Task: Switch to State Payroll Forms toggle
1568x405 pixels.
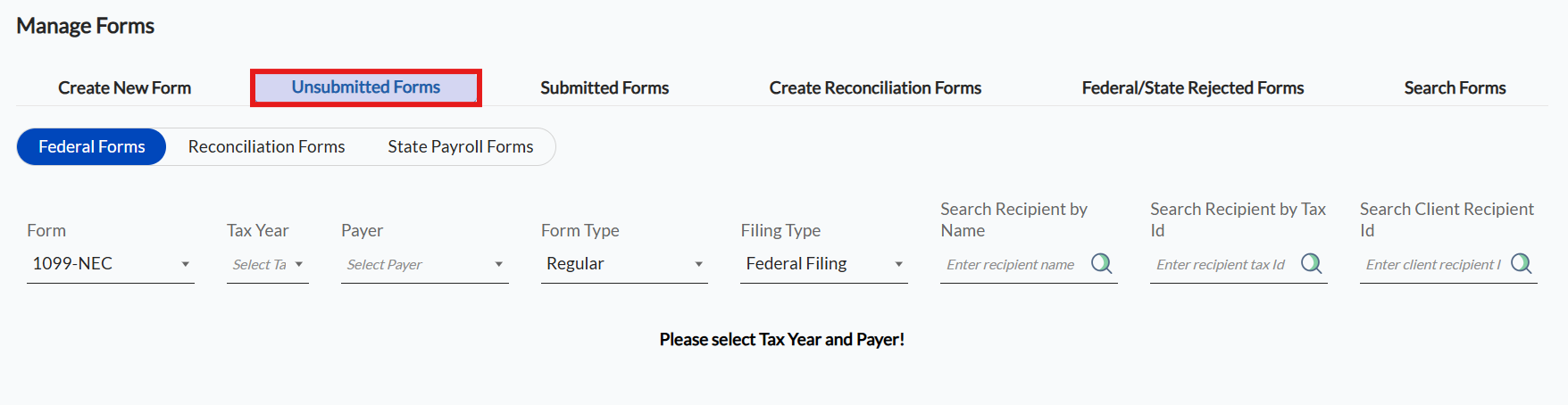Action: pos(460,146)
